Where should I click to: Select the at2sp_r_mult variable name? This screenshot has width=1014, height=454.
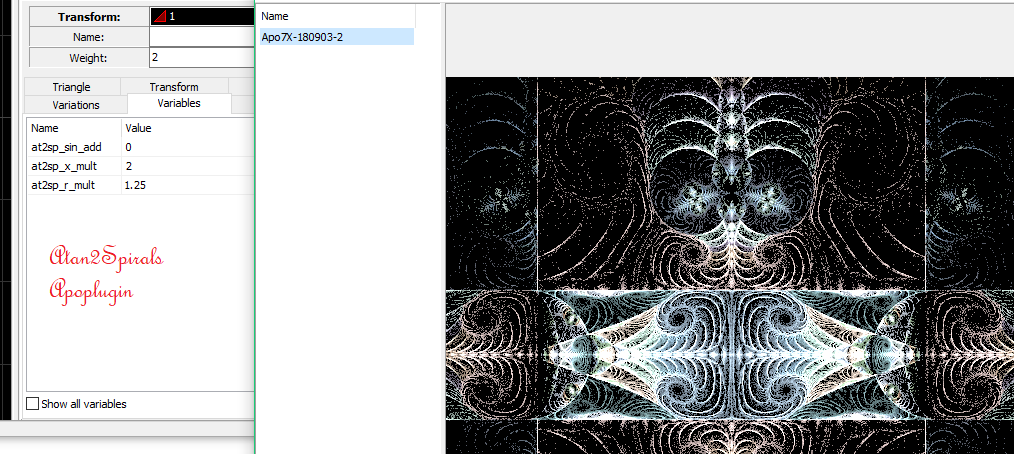click(65, 185)
